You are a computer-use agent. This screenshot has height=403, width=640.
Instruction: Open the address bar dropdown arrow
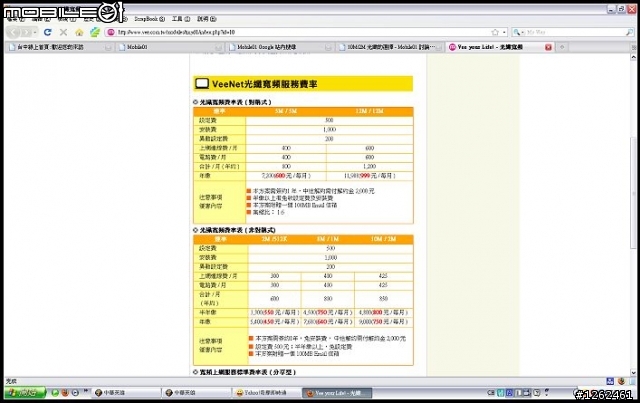click(504, 32)
